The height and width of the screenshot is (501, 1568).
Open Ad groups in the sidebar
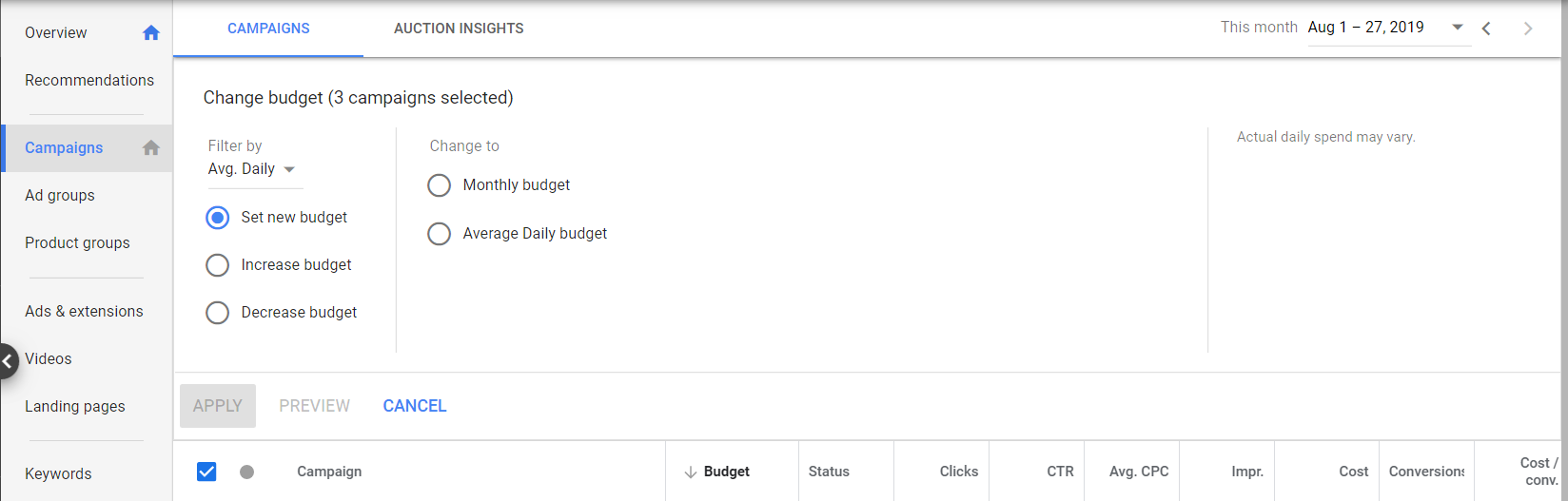click(60, 196)
